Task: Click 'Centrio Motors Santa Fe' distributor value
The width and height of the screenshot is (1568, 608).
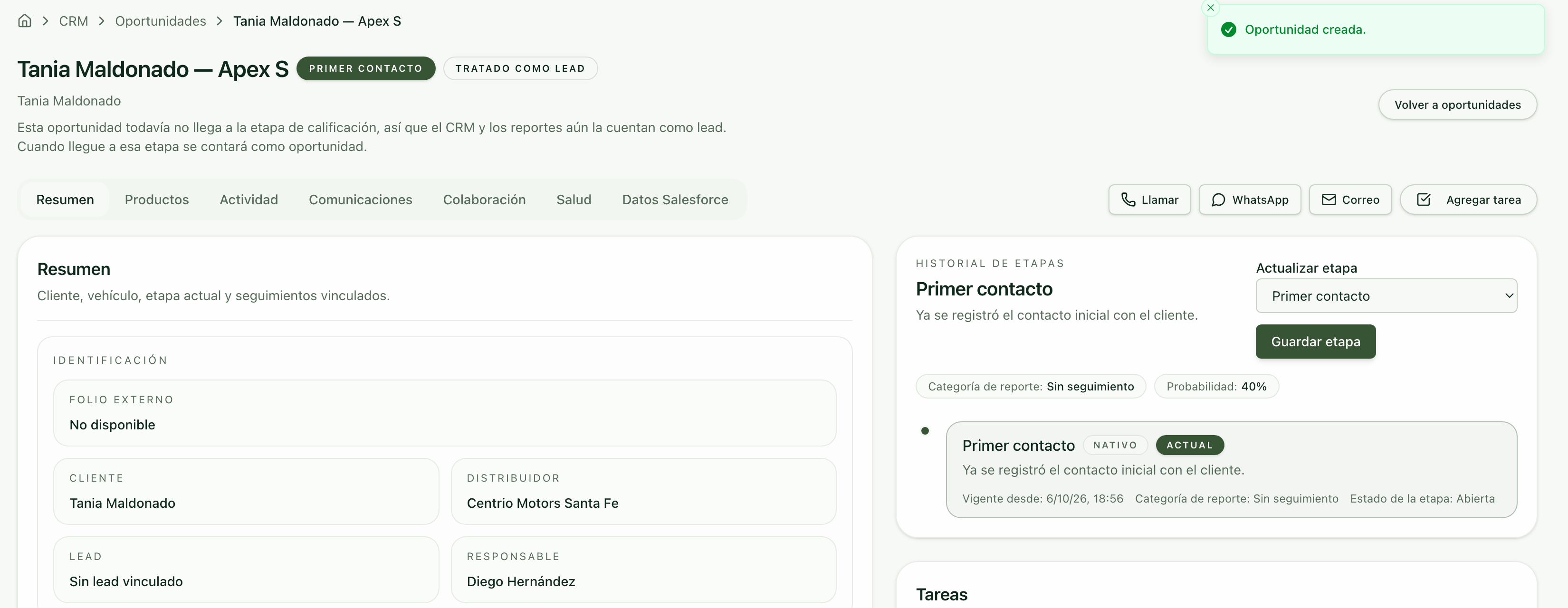Action: (542, 503)
